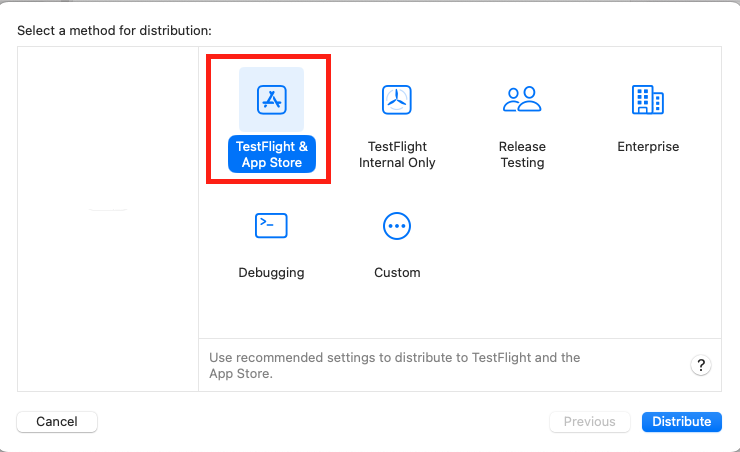Click the 'Release Testing' label
Viewport: 740px width, 452px height.
[522, 154]
